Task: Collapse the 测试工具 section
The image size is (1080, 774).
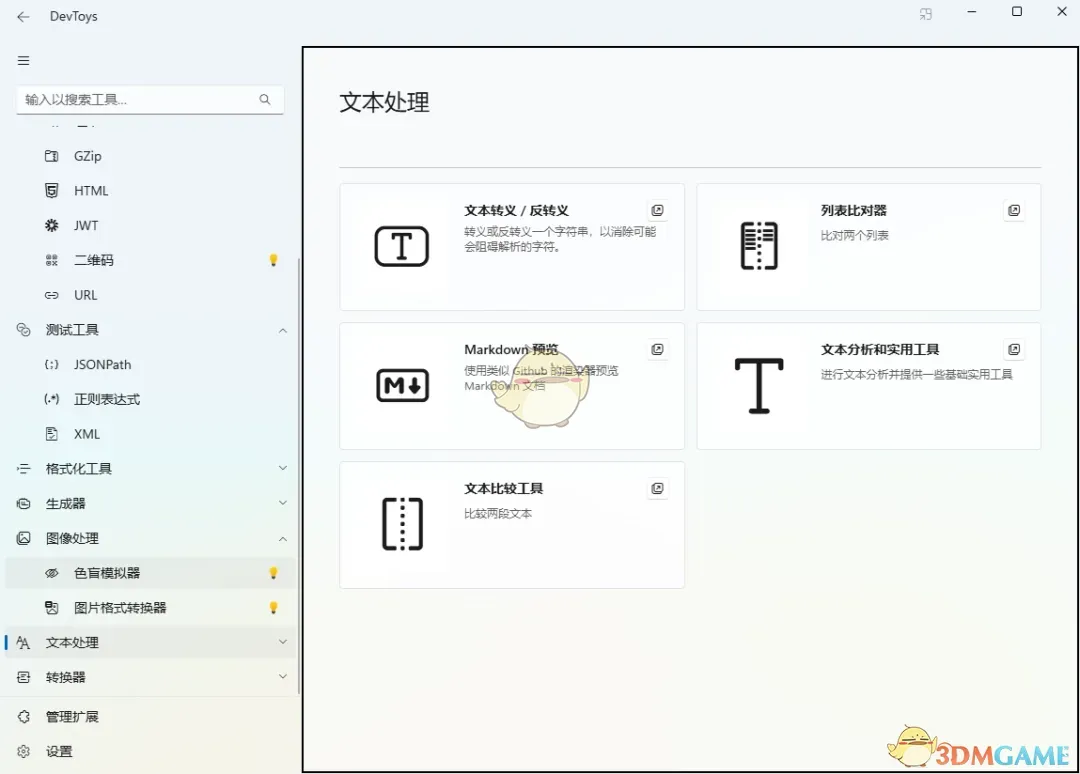Action: tap(283, 329)
